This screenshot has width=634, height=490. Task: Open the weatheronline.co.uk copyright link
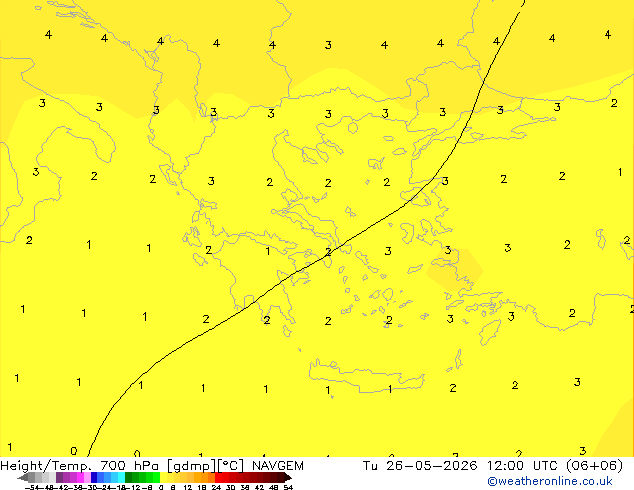pos(550,481)
